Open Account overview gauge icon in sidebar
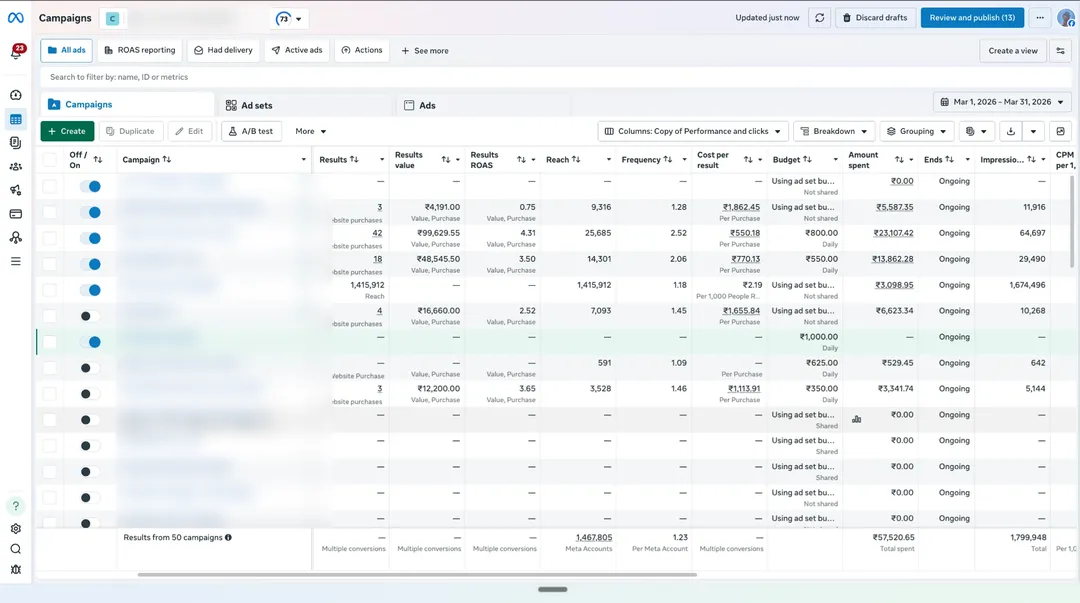Image resolution: width=1080 pixels, height=603 pixels. point(16,95)
